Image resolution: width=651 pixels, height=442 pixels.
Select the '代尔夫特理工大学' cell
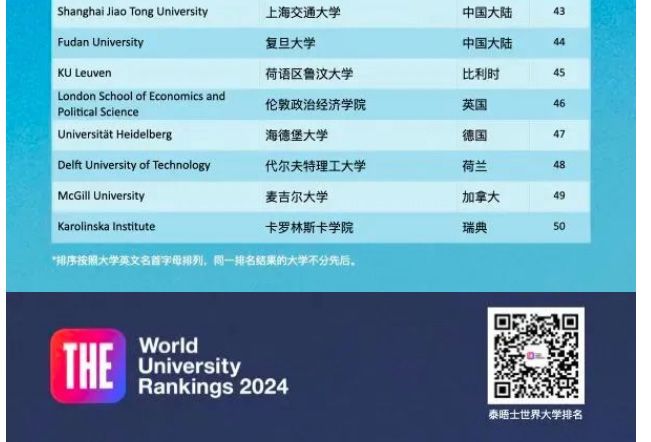click(315, 166)
